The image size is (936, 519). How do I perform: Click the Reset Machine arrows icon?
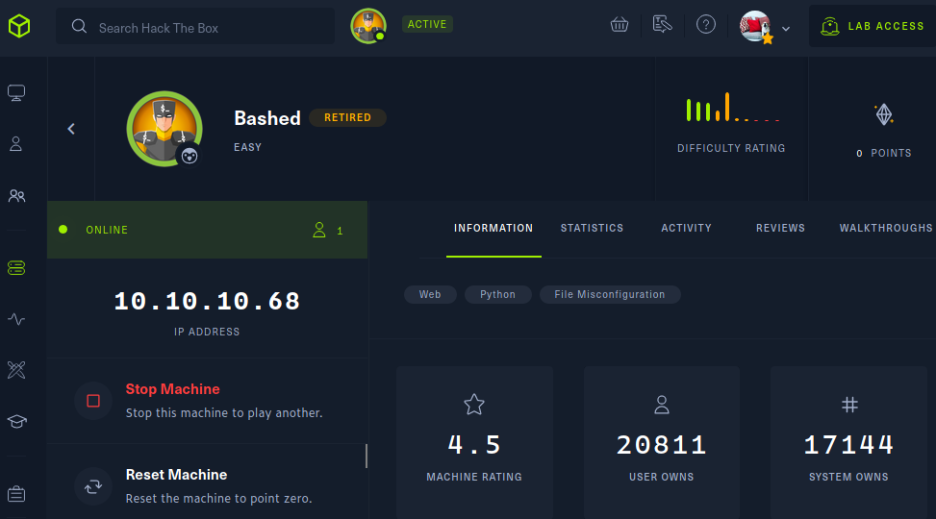coord(93,487)
